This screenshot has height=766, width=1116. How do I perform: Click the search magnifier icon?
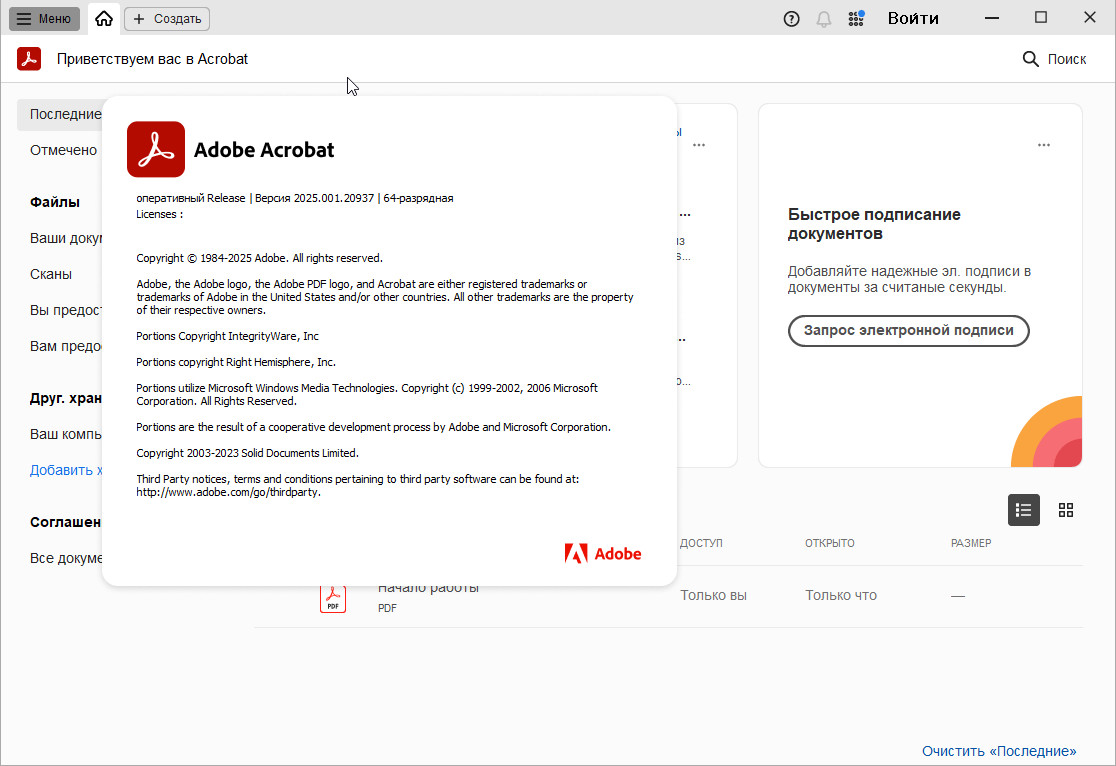(x=1031, y=59)
